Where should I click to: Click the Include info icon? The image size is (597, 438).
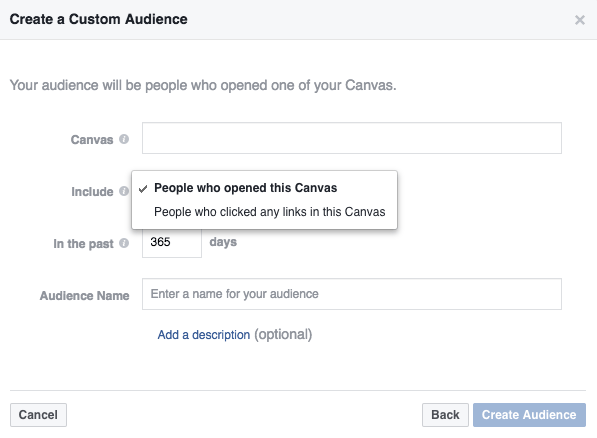tap(124, 191)
